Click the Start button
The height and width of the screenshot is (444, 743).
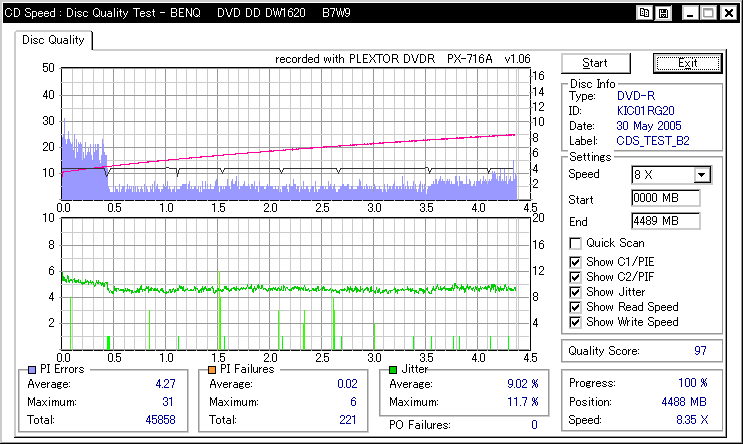[x=596, y=63]
